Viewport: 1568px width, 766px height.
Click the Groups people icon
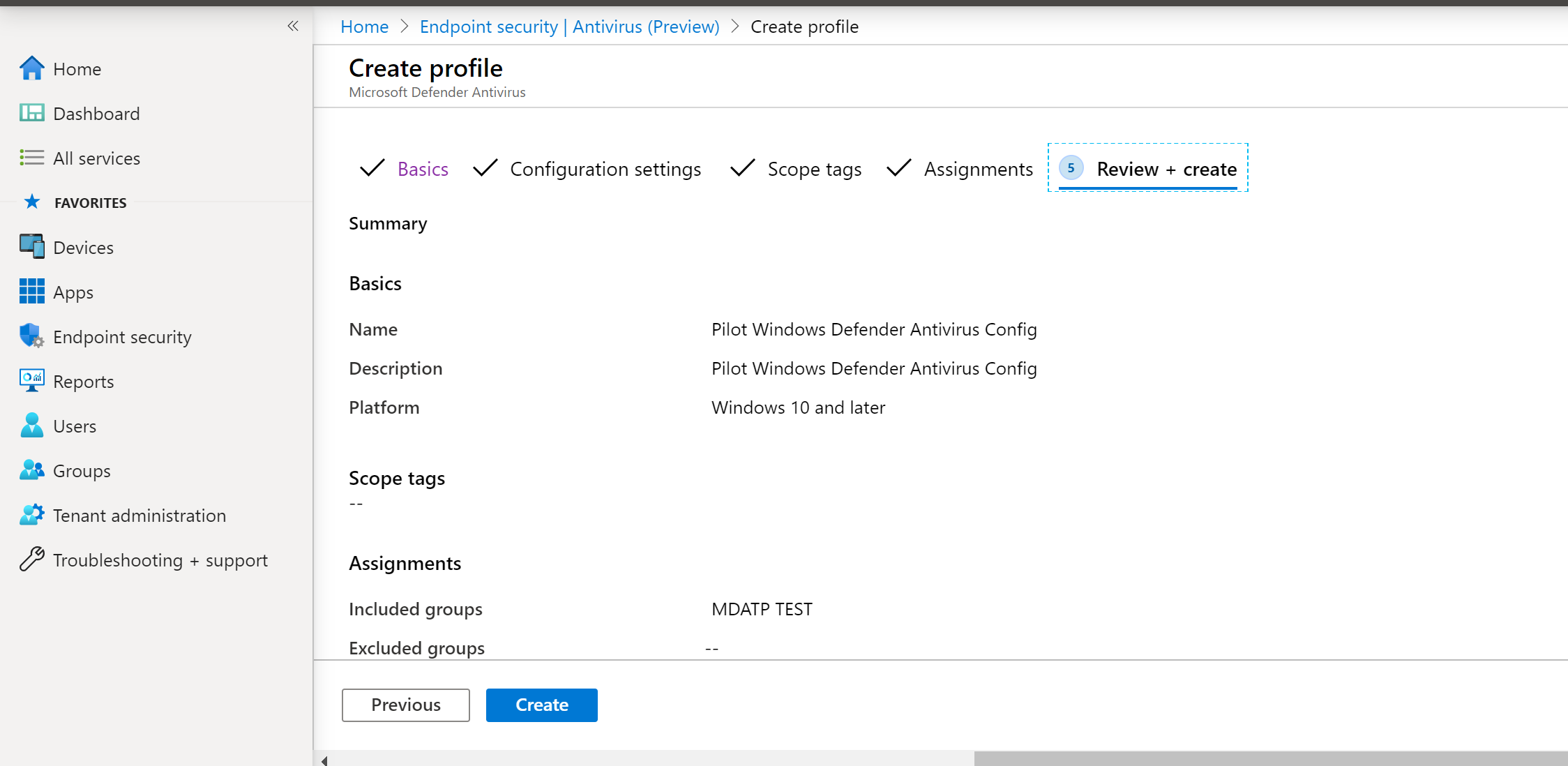click(x=31, y=470)
